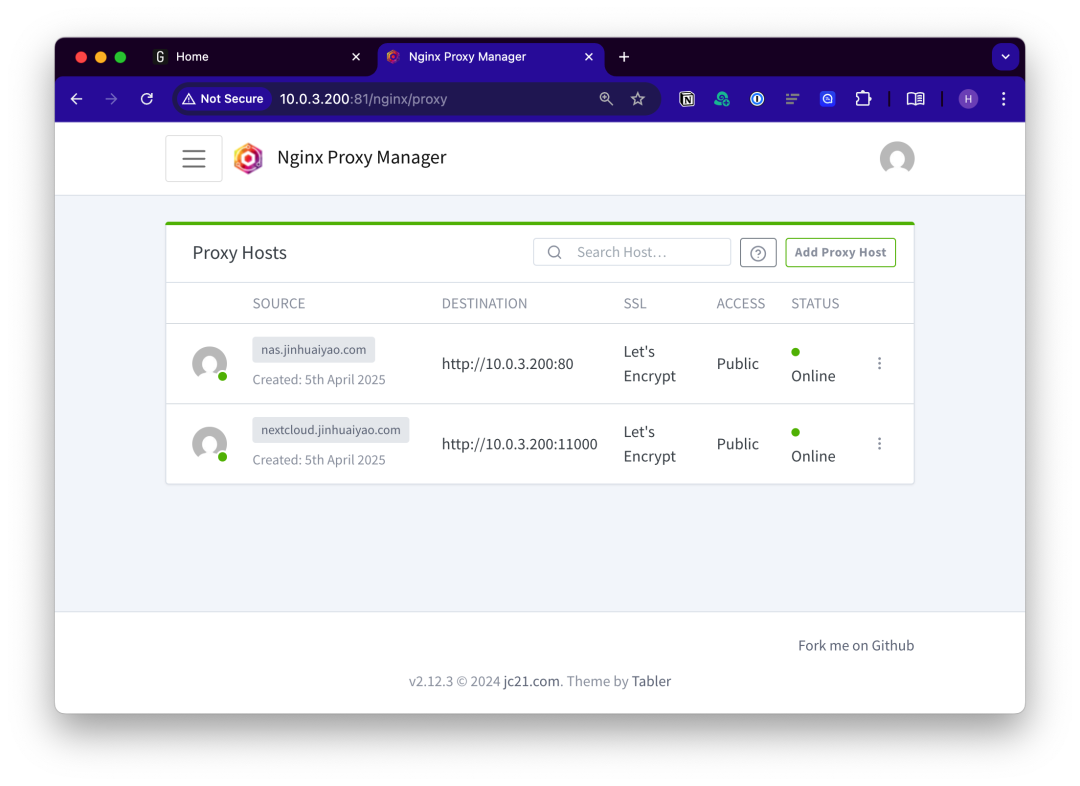Open the Chrome tab search chevron
The height and width of the screenshot is (786, 1080).
click(1005, 57)
